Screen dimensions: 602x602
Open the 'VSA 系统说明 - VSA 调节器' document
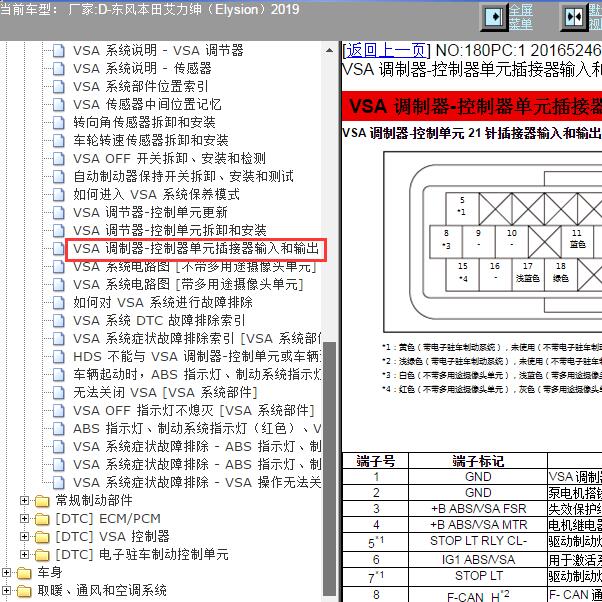tap(158, 50)
